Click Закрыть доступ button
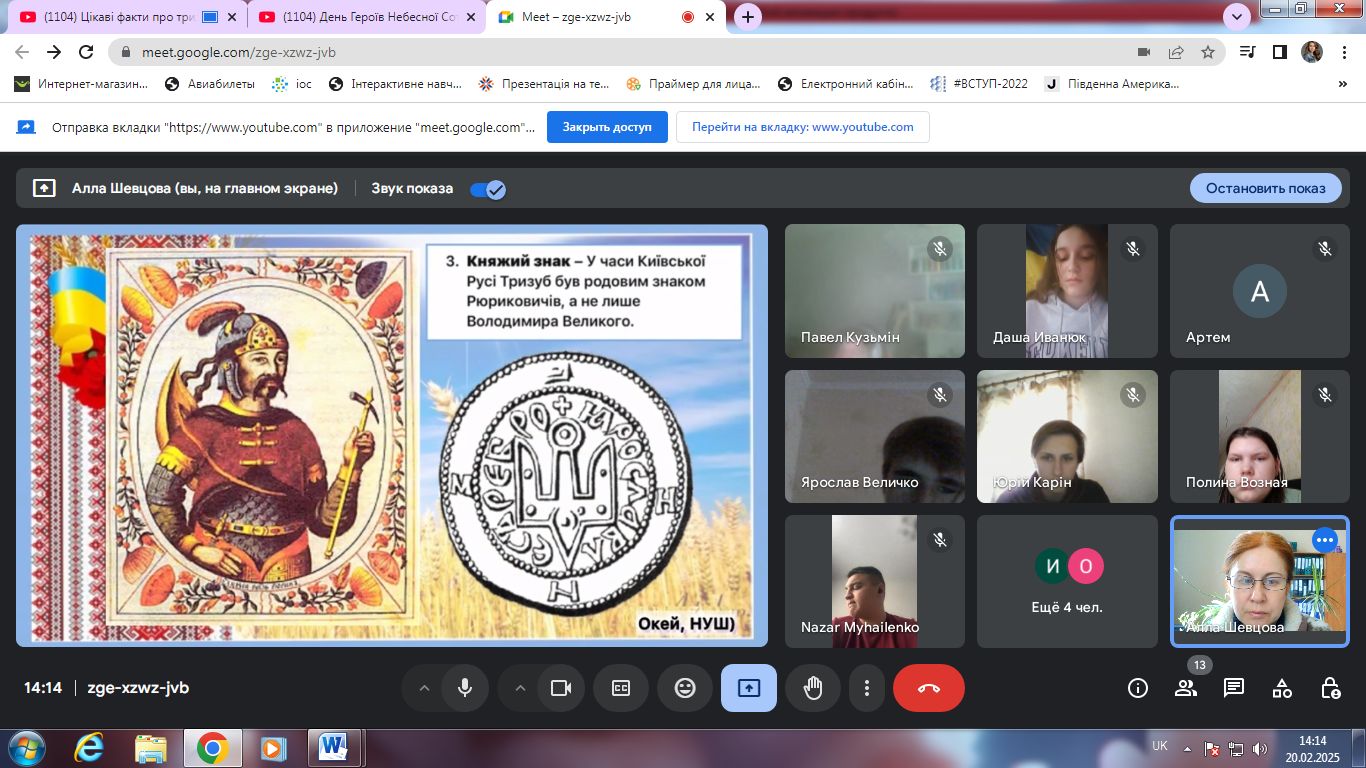 pos(607,127)
